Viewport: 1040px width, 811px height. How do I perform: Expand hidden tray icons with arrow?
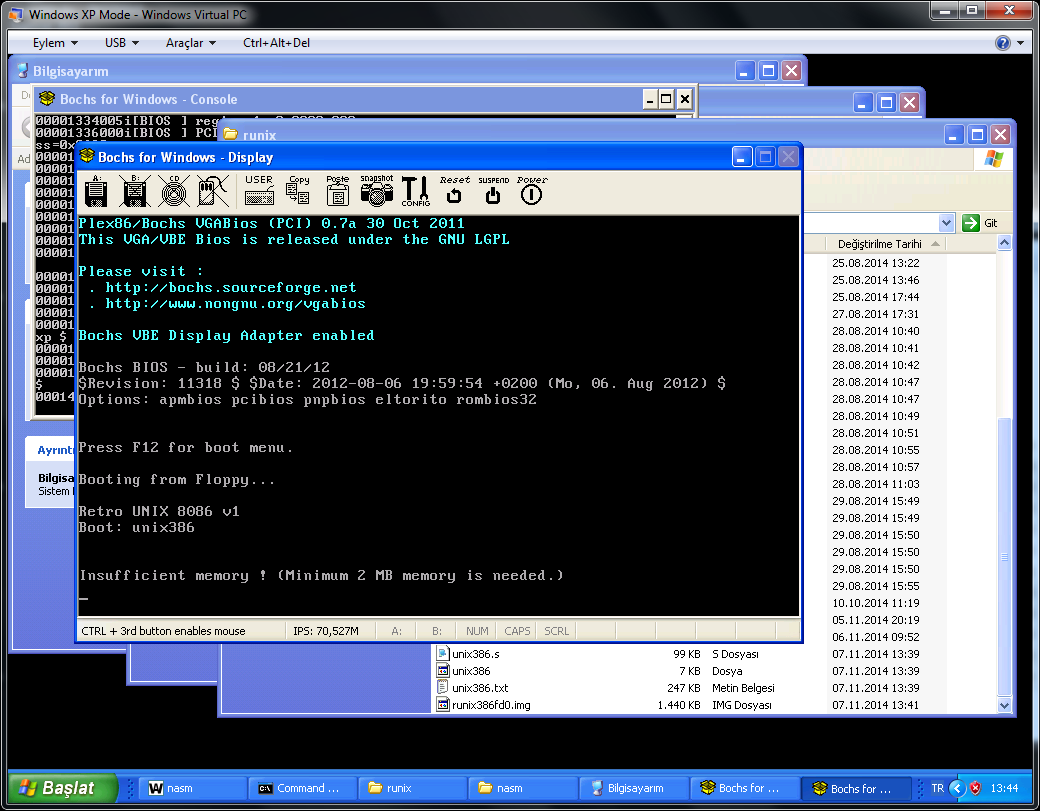[957, 788]
